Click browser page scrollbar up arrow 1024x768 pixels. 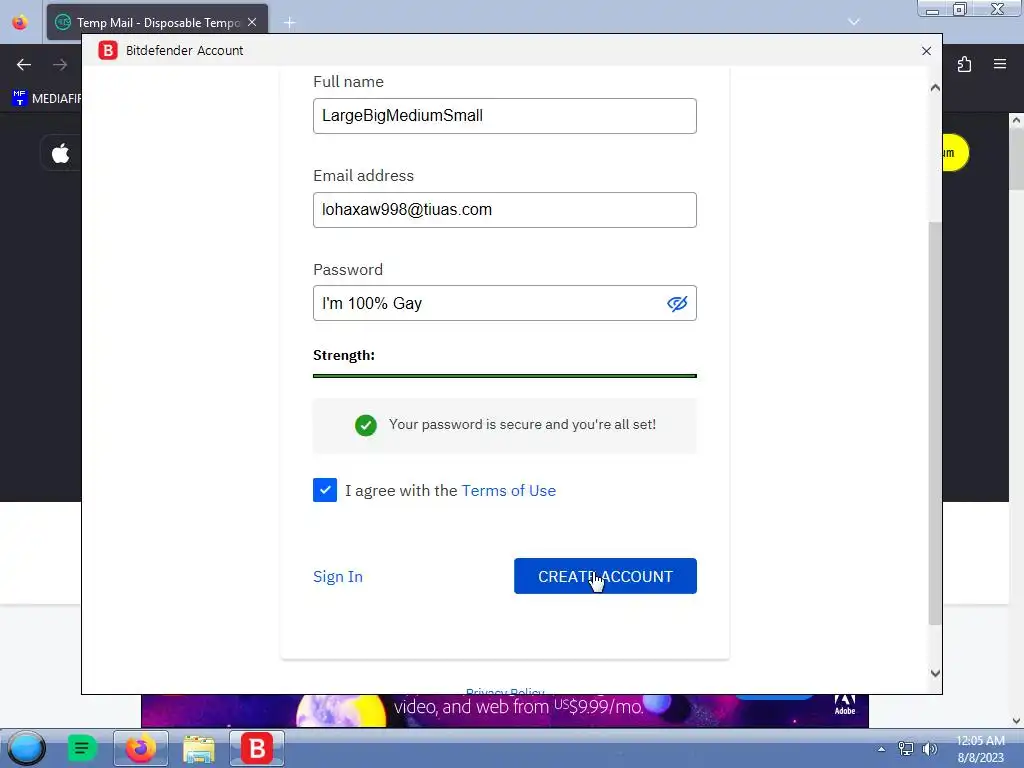(x=1016, y=120)
